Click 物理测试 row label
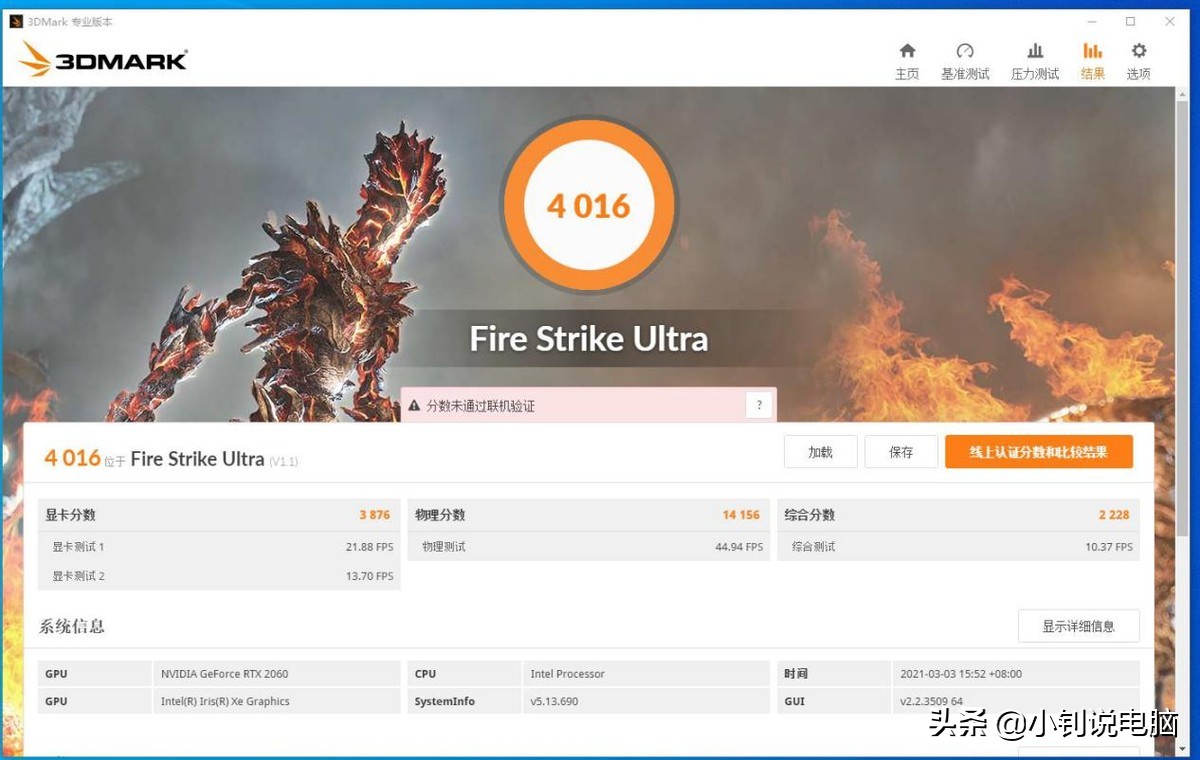 coord(443,547)
